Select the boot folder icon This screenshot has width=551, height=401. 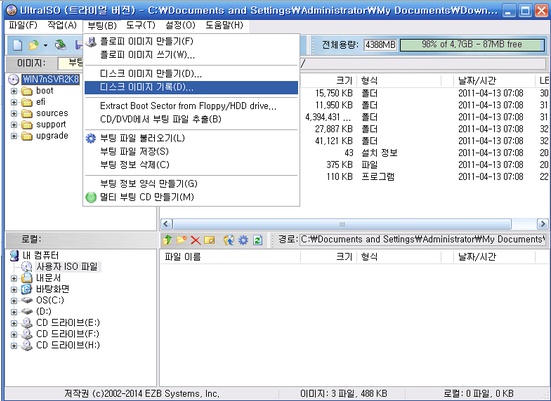click(27, 91)
